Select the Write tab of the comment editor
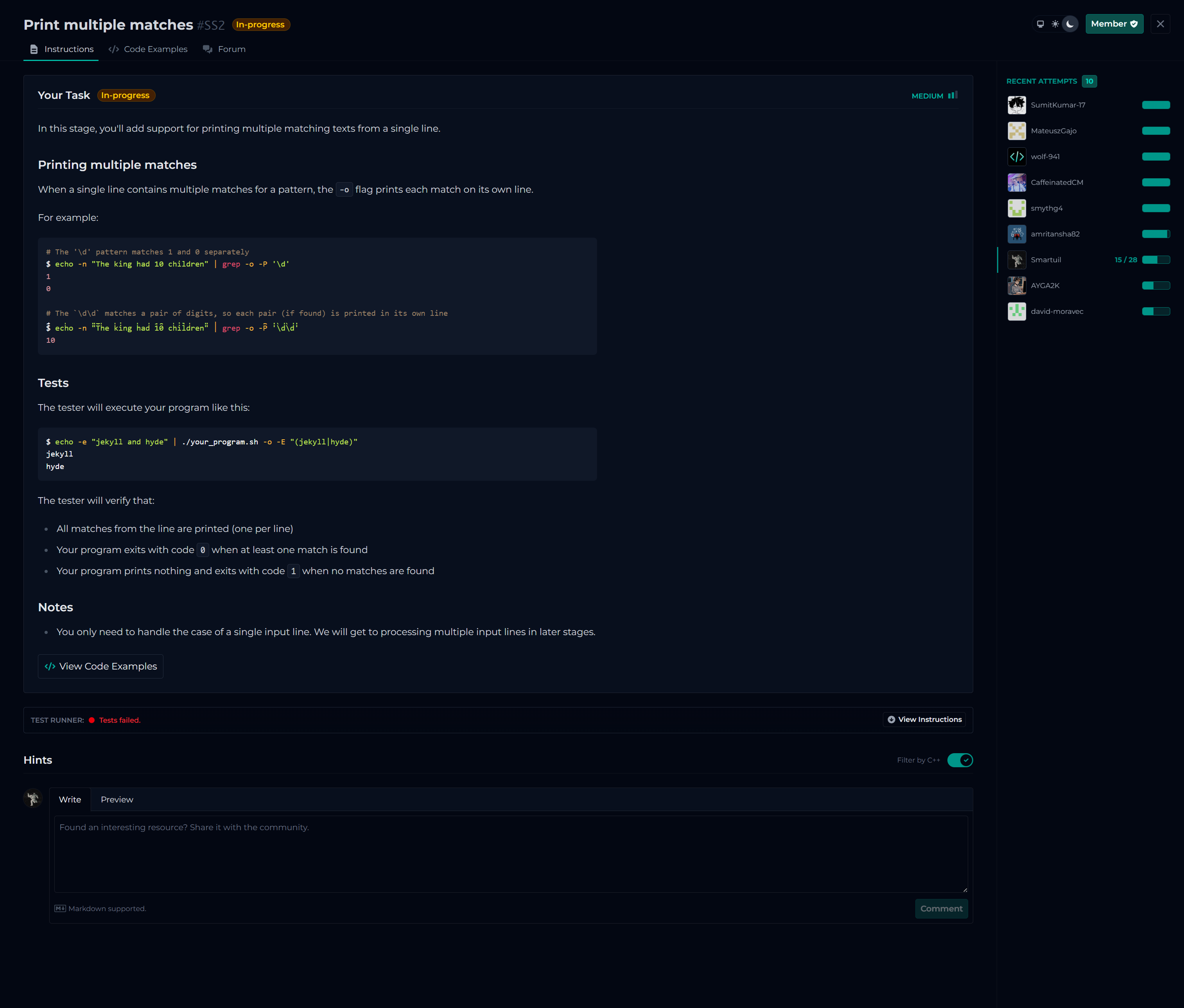The image size is (1184, 1008). pyautogui.click(x=70, y=800)
